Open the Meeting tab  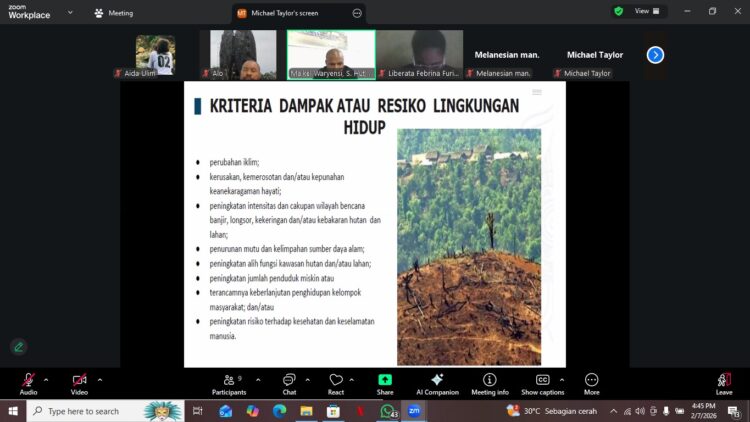tap(114, 13)
